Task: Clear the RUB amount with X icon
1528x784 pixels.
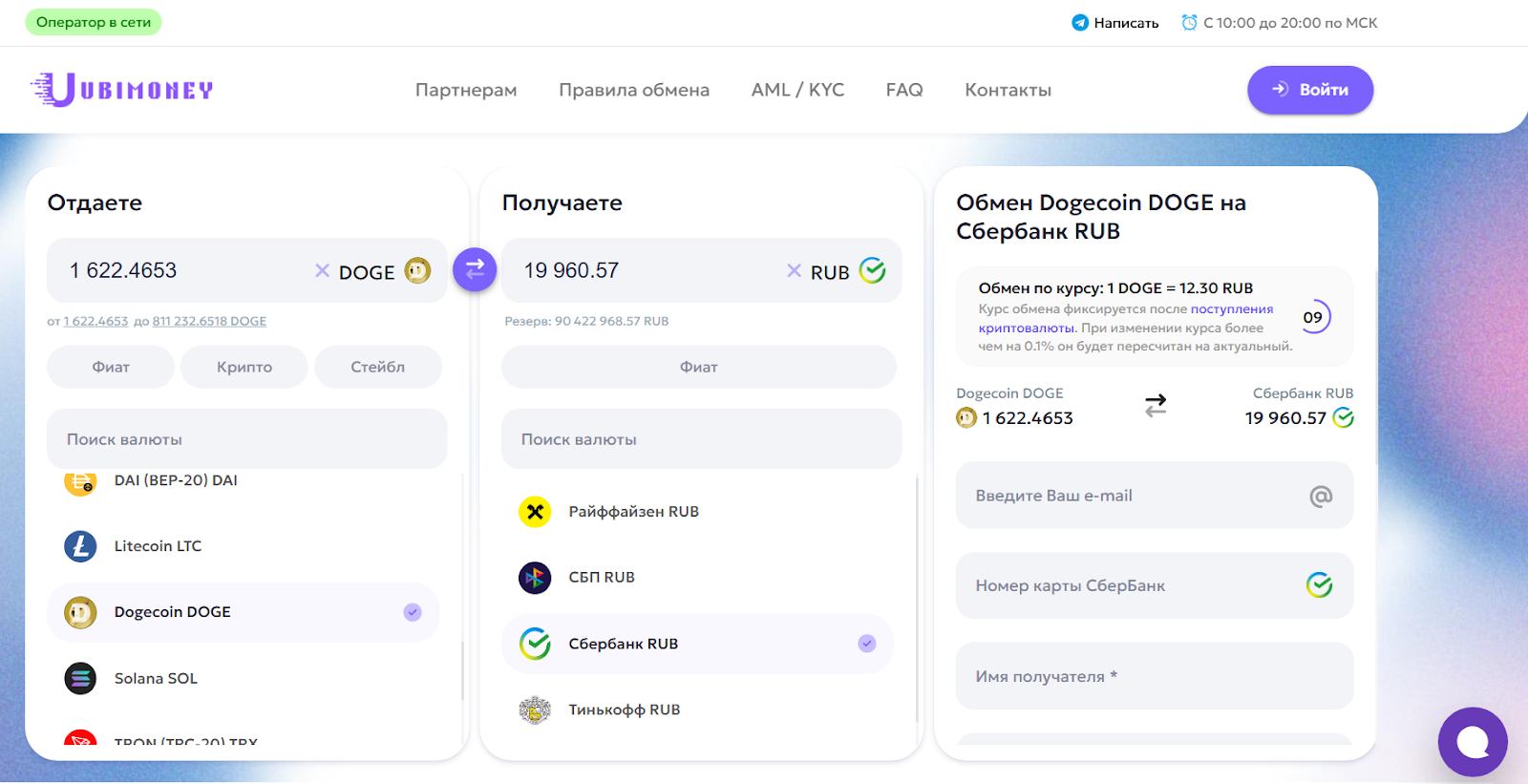Action: point(794,271)
